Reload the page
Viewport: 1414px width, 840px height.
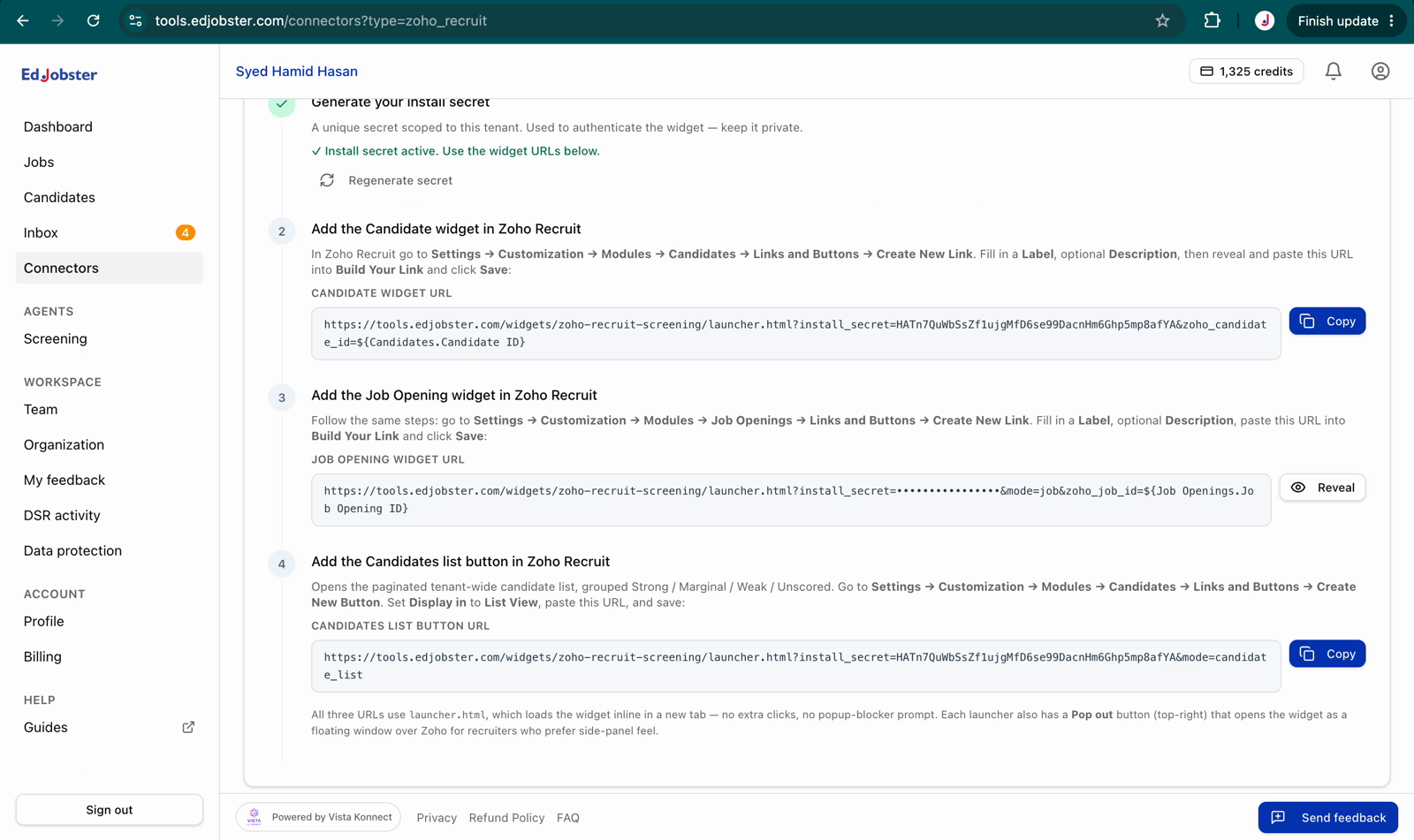[x=93, y=20]
